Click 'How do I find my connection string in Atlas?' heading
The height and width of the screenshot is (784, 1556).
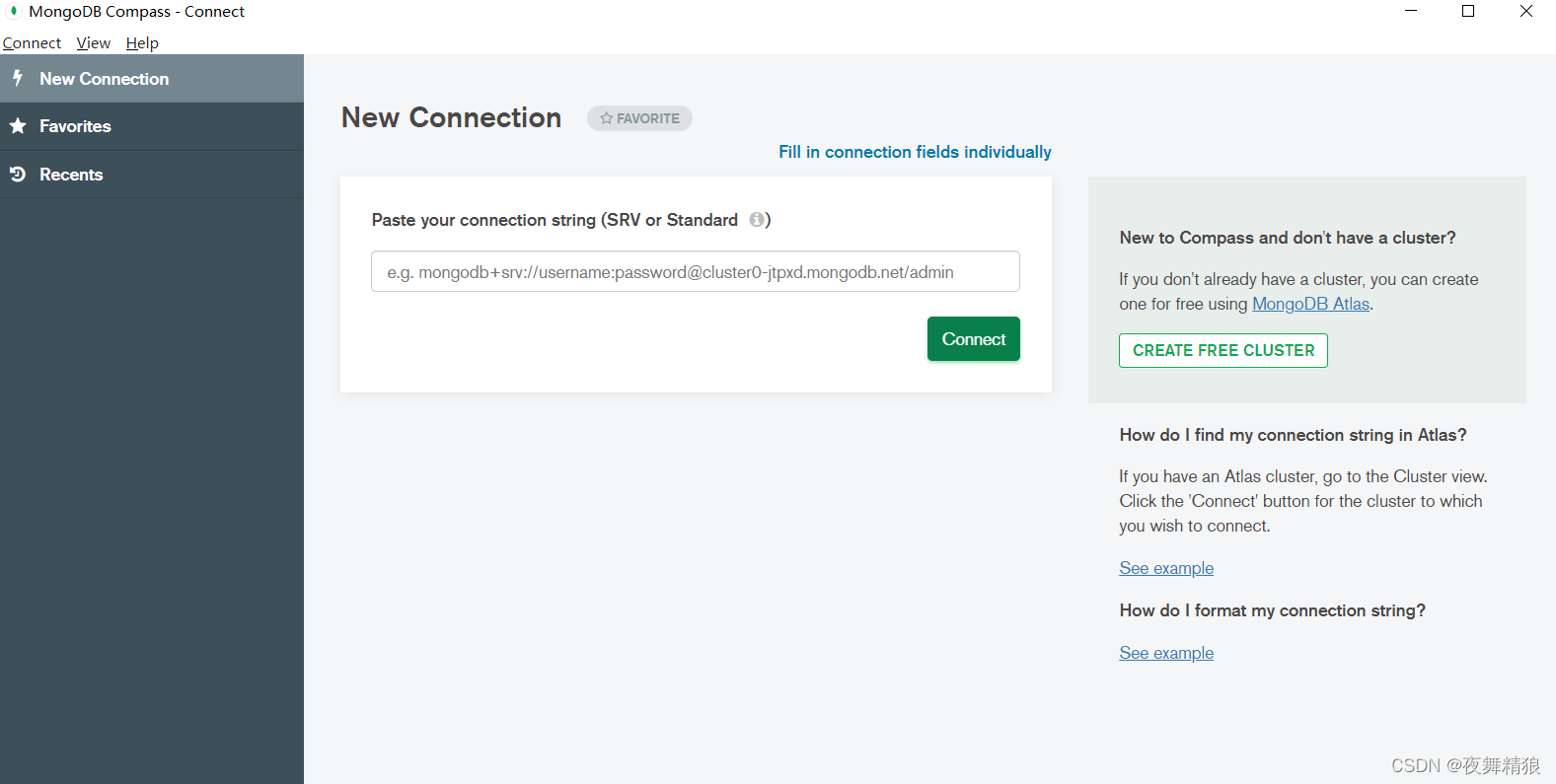(1293, 435)
